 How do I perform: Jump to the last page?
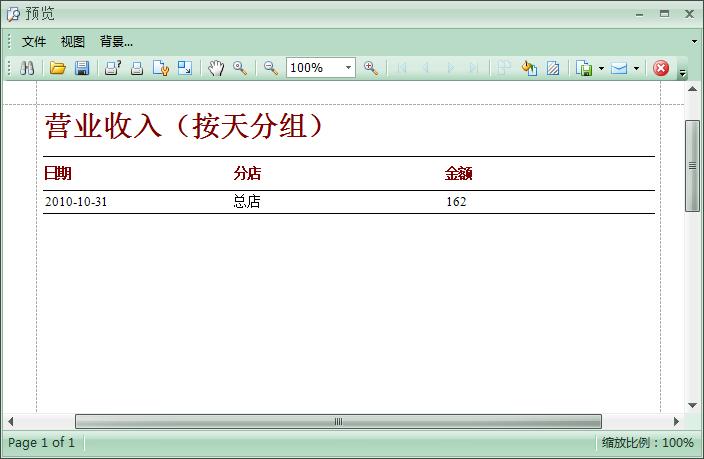click(x=473, y=68)
